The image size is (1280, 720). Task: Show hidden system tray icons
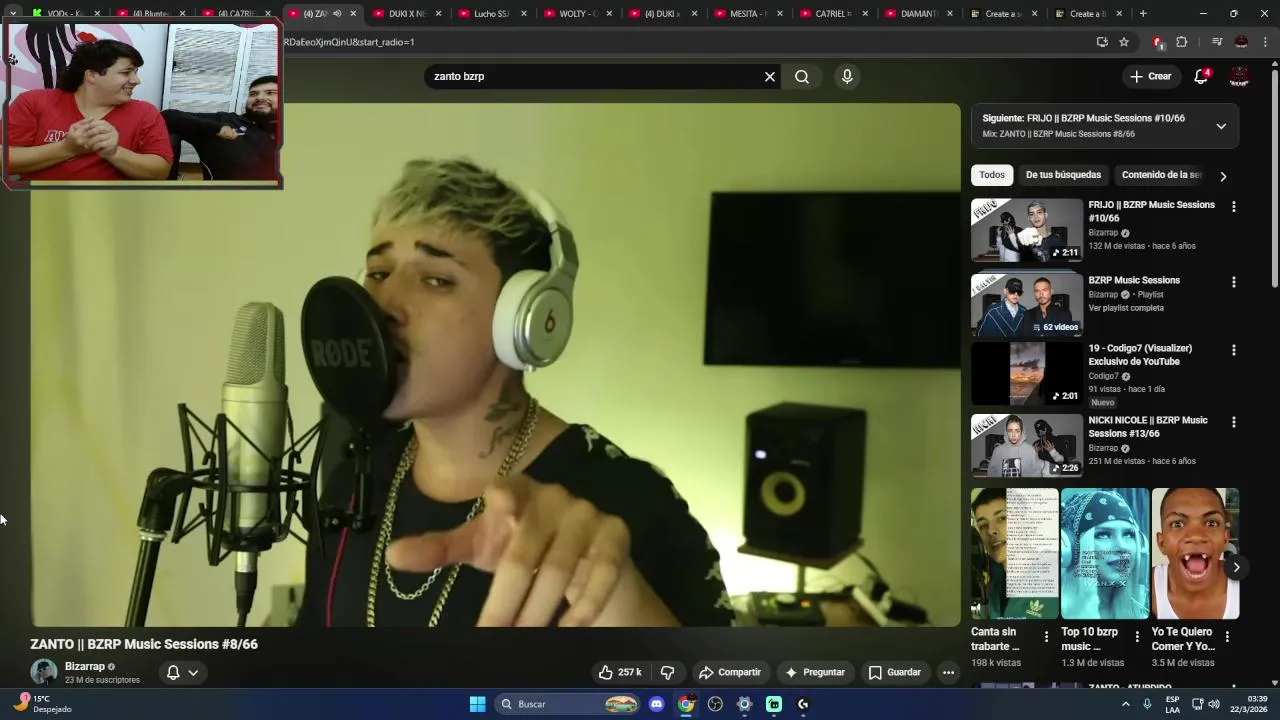point(1125,704)
